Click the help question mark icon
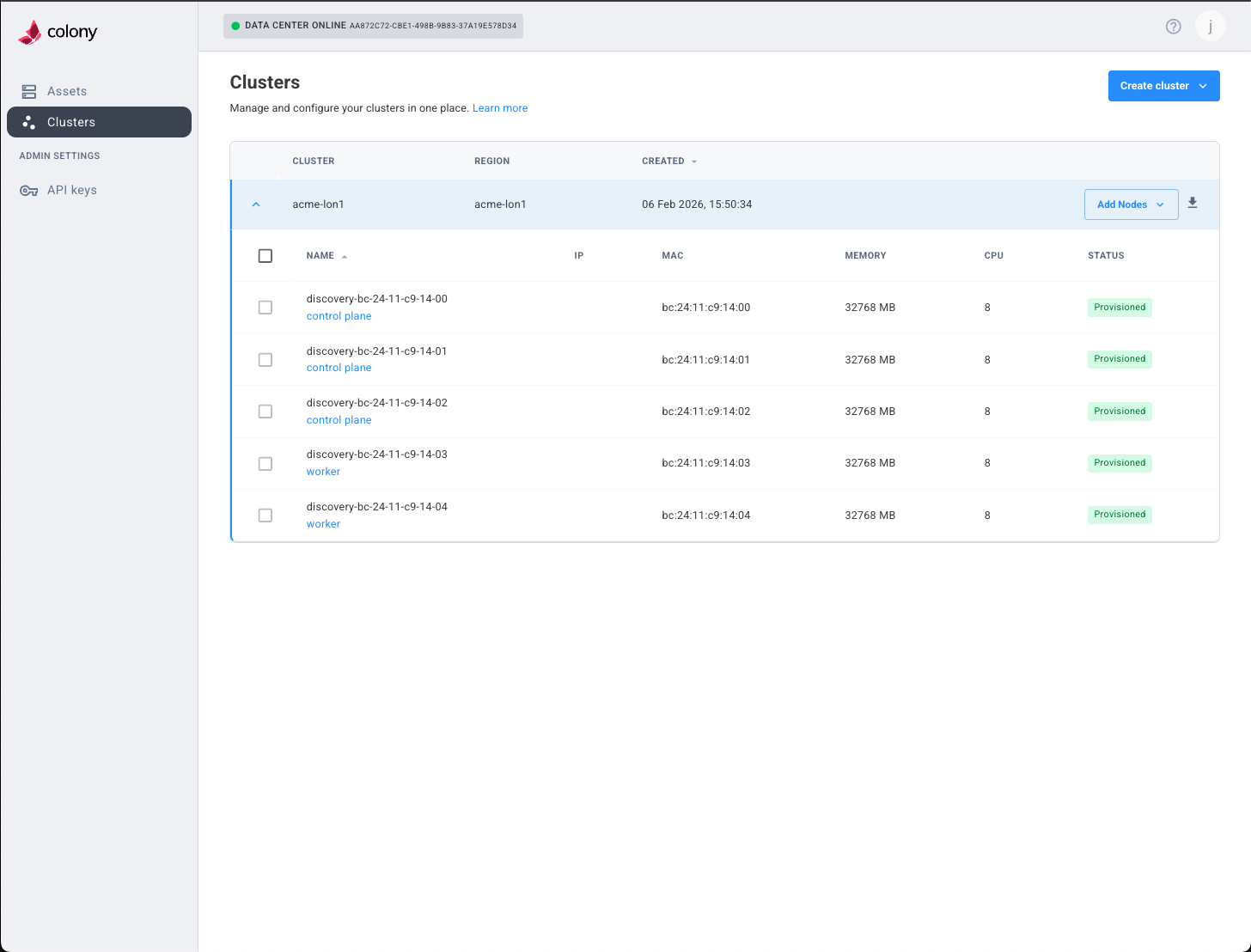This screenshot has width=1251, height=952. tap(1173, 26)
